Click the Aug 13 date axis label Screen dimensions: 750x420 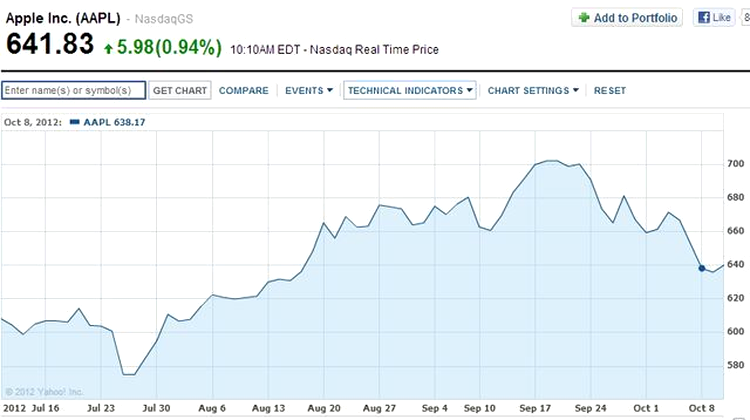268,409
